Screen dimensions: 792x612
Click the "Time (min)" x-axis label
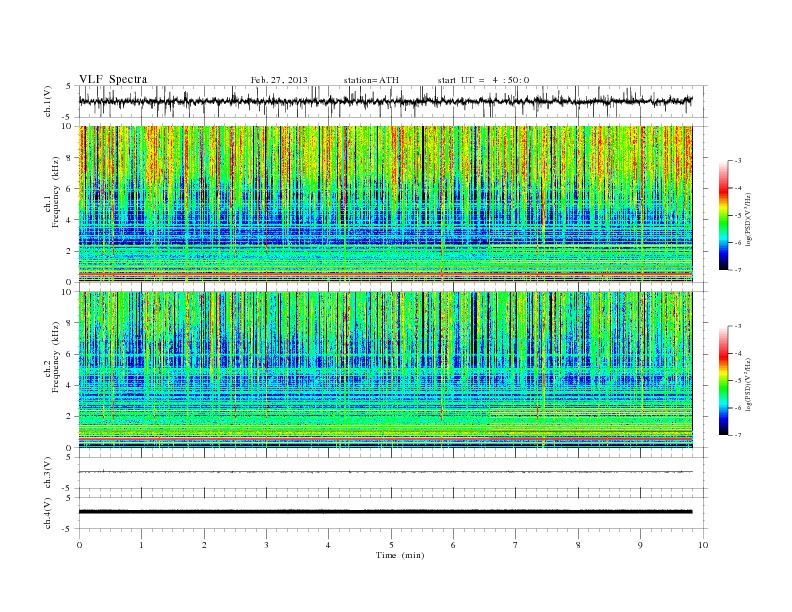pos(400,555)
